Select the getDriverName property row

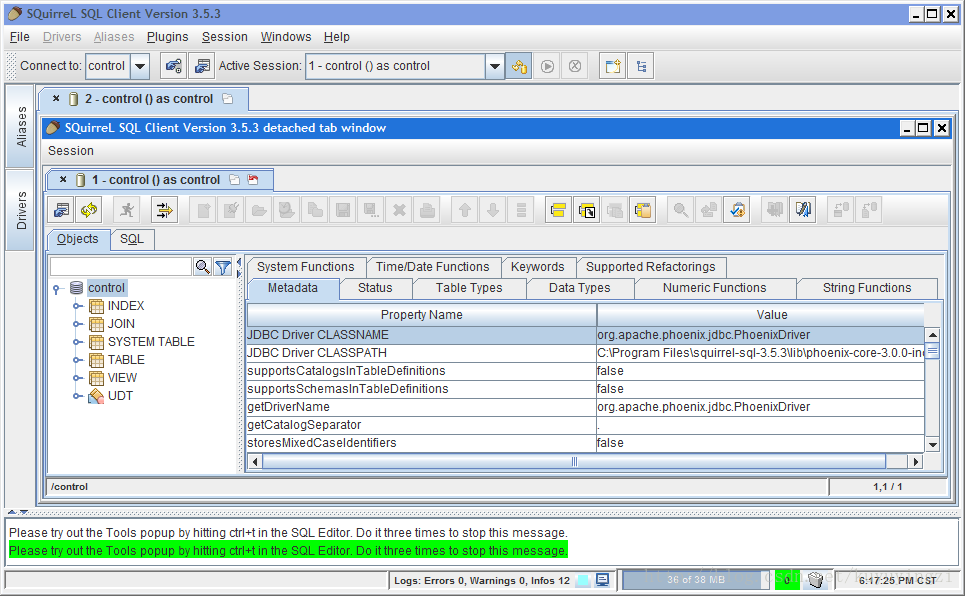pos(585,407)
